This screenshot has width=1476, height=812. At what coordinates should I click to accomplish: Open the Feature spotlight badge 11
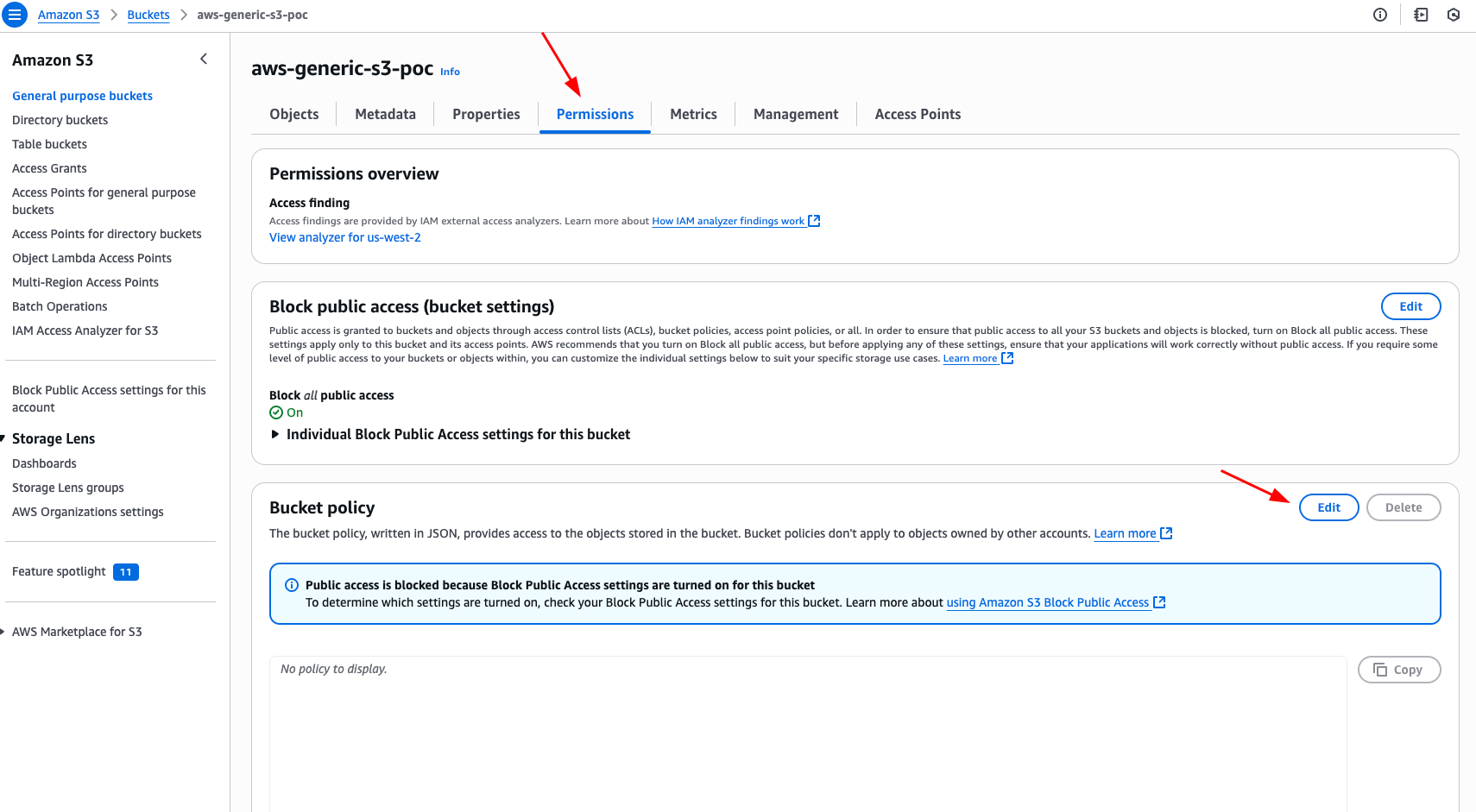[x=126, y=572]
